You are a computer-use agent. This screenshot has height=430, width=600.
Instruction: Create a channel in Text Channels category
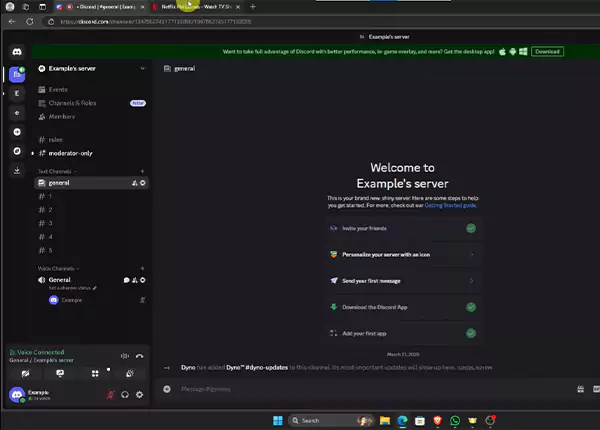coord(142,171)
